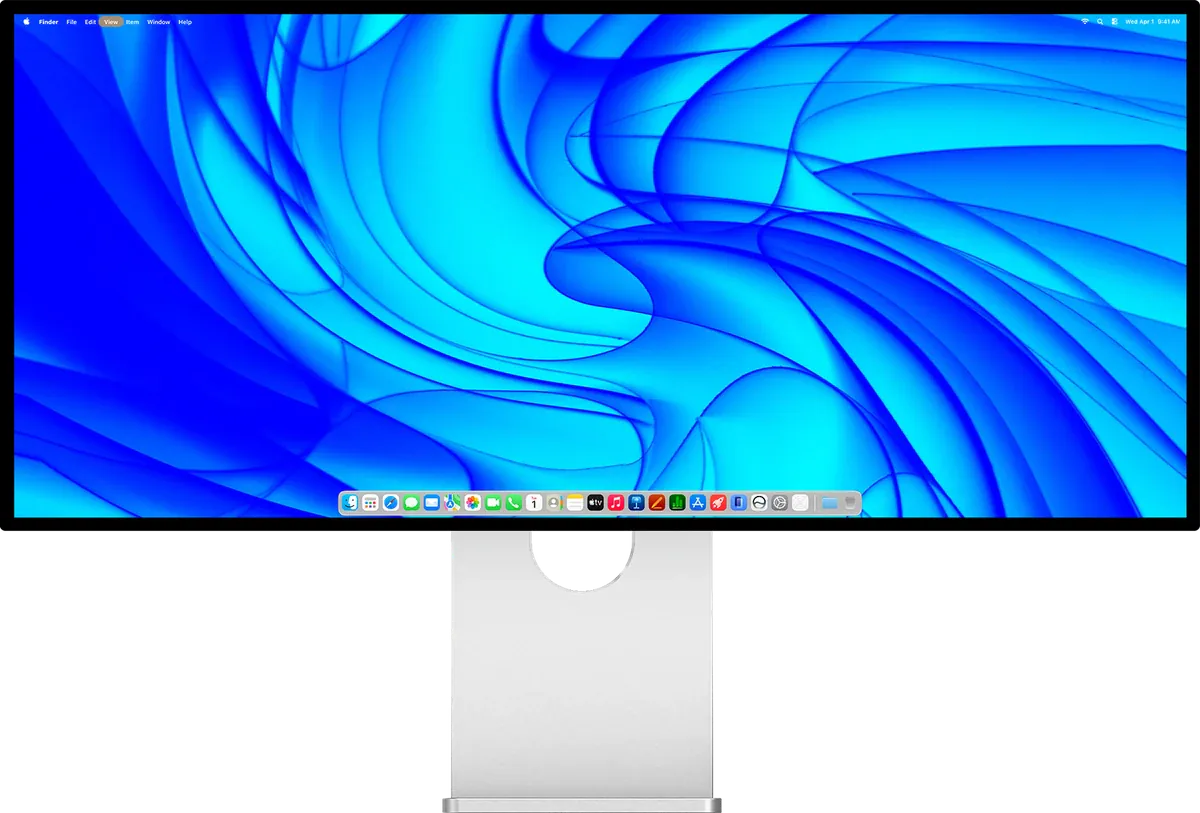Open the Downloads folder in dock
This screenshot has width=1200, height=813.
(829, 503)
